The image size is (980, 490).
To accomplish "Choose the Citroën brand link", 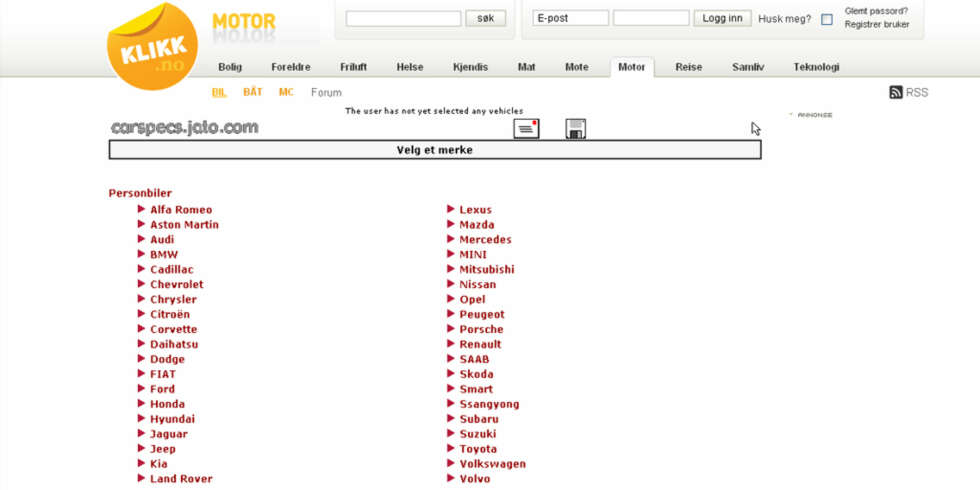I will point(170,314).
